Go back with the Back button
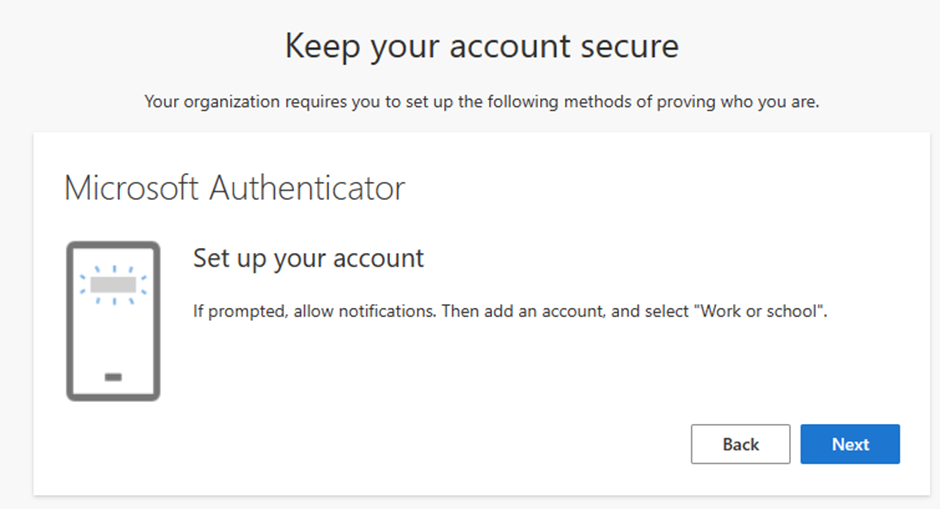The image size is (940, 509). click(740, 444)
